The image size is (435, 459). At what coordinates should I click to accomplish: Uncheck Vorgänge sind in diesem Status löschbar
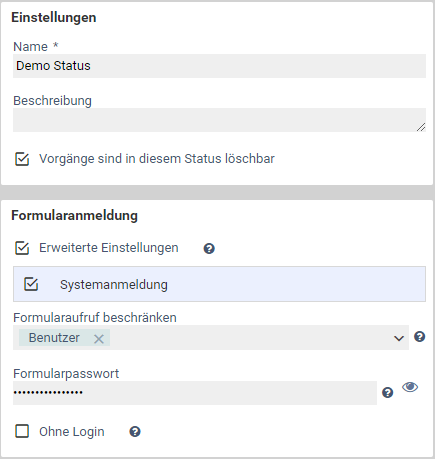[22, 159]
